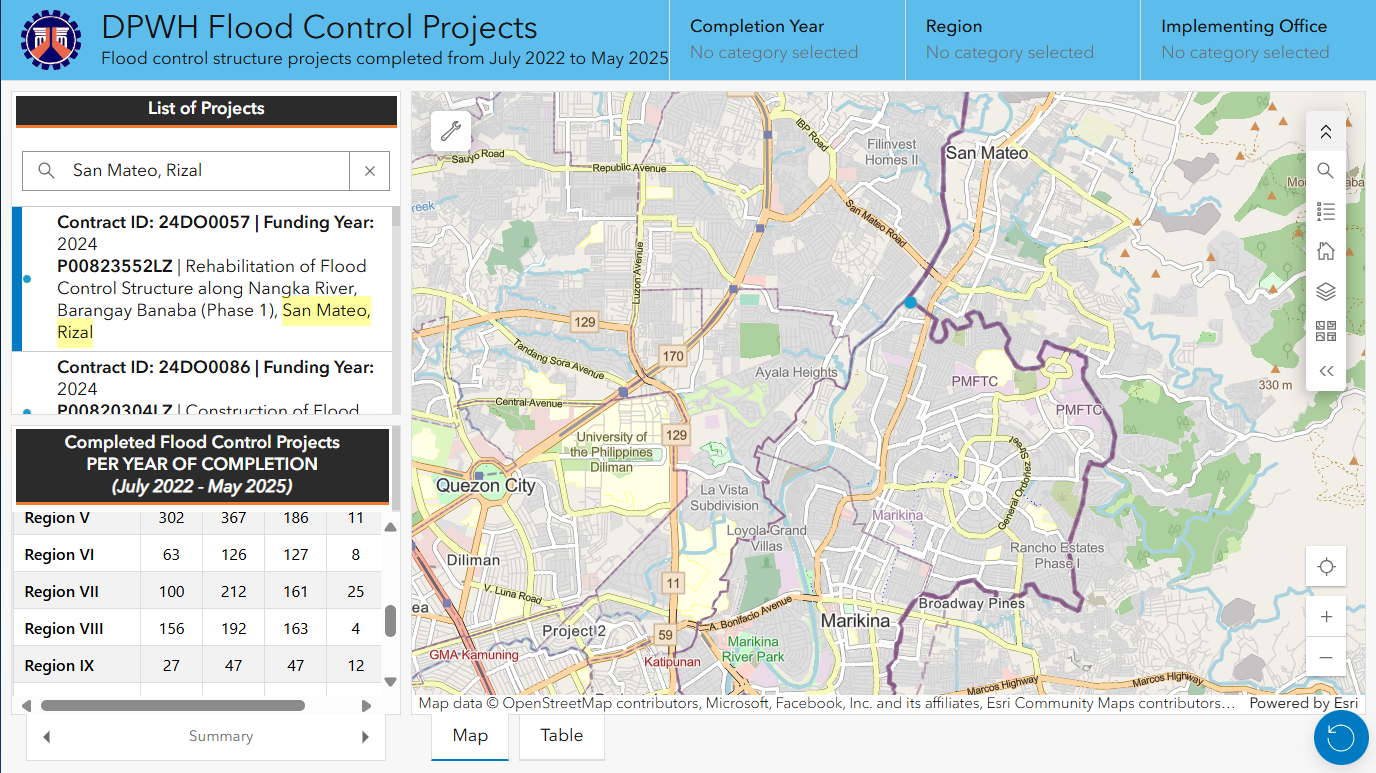
Task: Collapse the map toolbar with double-up chevron
Action: tap(1326, 131)
